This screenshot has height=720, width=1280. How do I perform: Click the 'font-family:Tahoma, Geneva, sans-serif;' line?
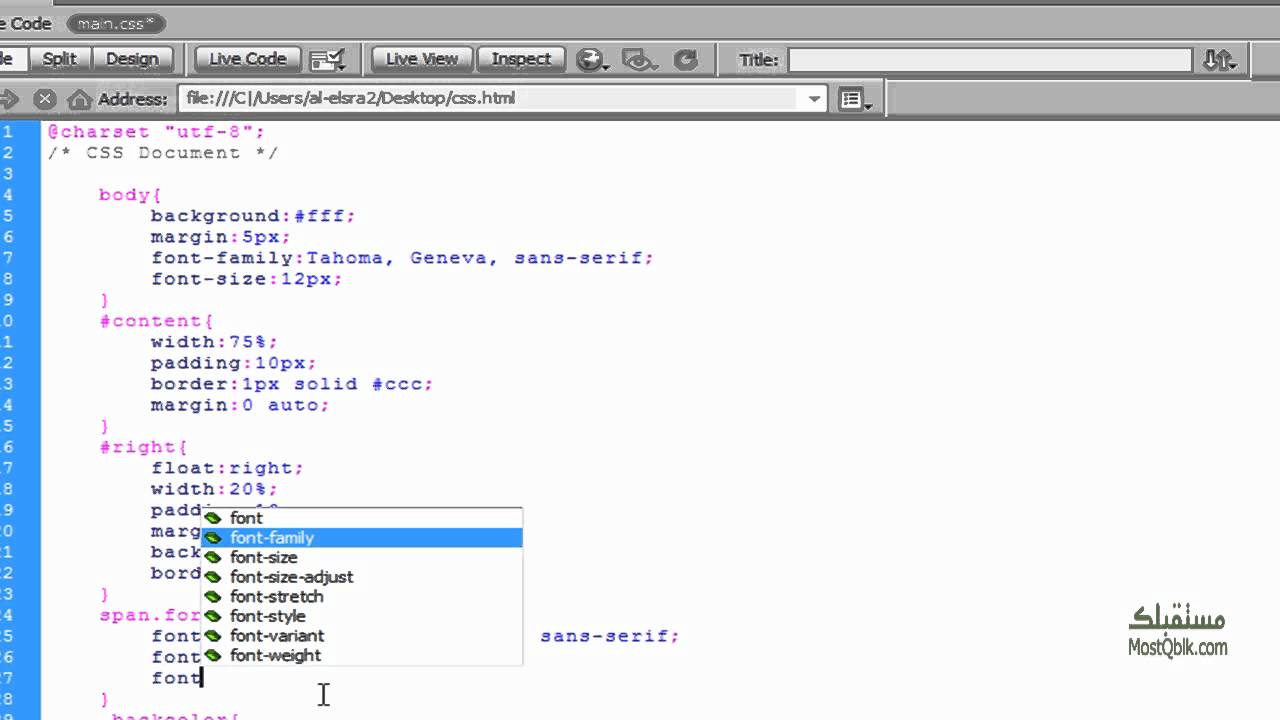[x=402, y=258]
